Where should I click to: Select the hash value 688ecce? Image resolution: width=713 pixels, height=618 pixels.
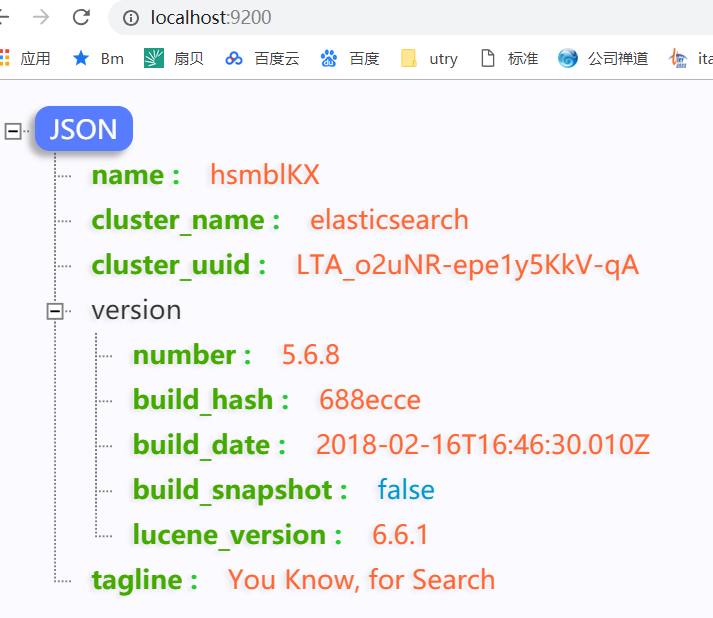[x=370, y=400]
